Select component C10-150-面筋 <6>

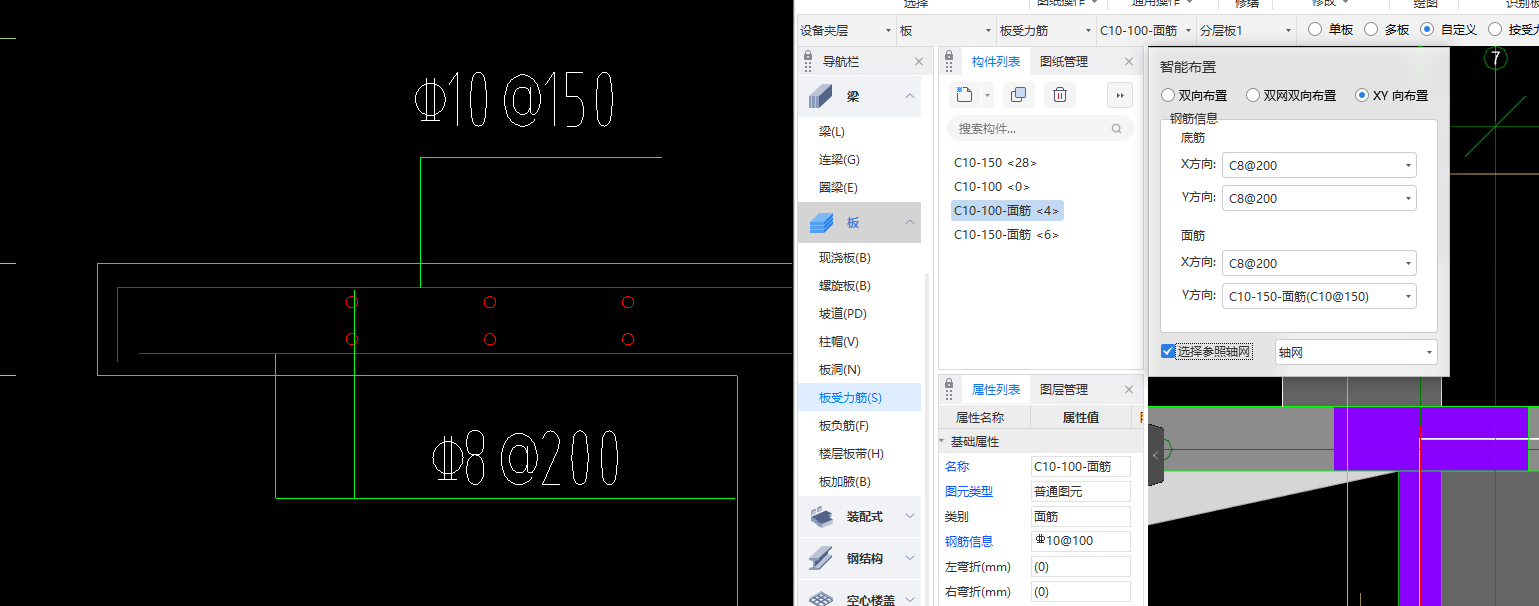click(x=1006, y=235)
